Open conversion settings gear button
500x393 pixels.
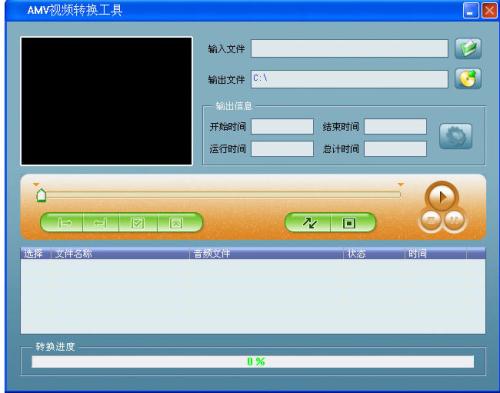coord(456,136)
